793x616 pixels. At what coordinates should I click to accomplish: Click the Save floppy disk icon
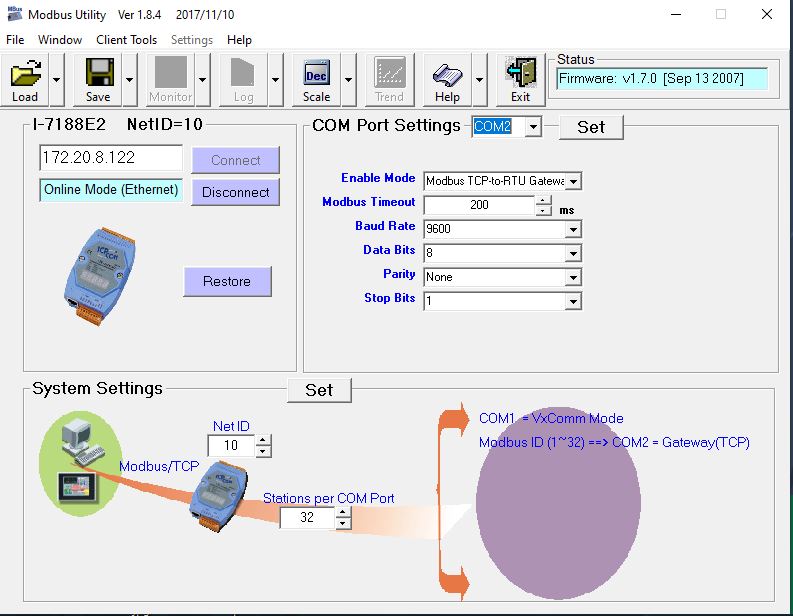99,72
